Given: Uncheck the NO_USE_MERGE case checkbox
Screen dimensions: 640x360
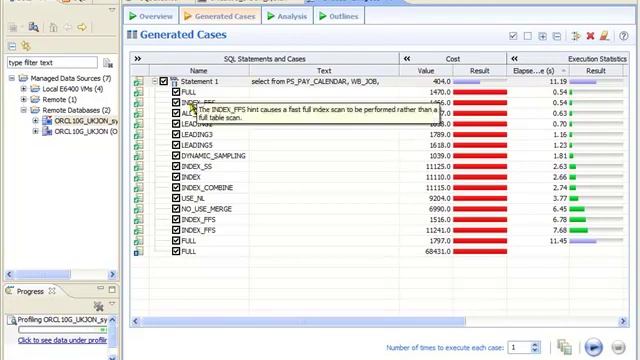Looking at the screenshot, I should [176, 209].
